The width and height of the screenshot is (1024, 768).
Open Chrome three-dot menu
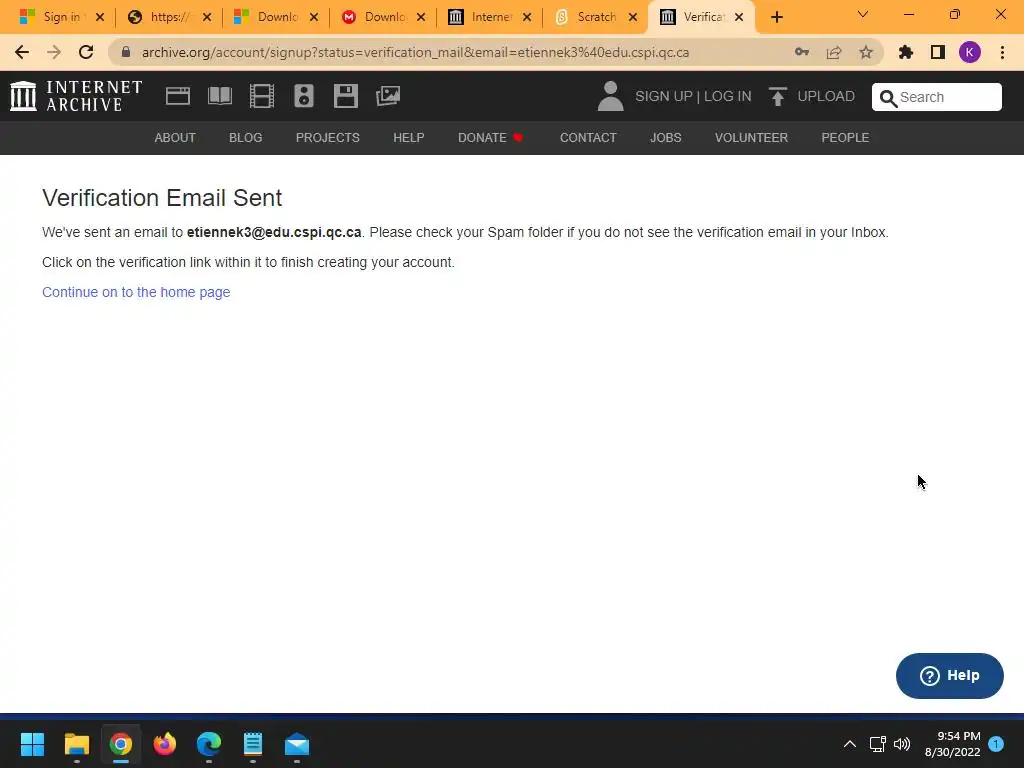[1002, 52]
